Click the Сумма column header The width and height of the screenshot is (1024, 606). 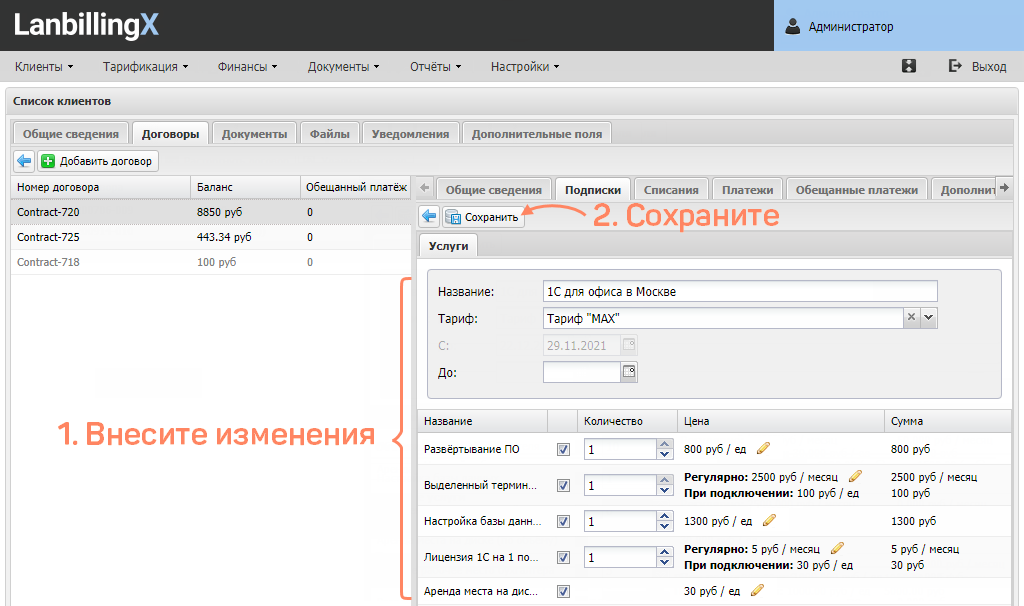coord(947,421)
